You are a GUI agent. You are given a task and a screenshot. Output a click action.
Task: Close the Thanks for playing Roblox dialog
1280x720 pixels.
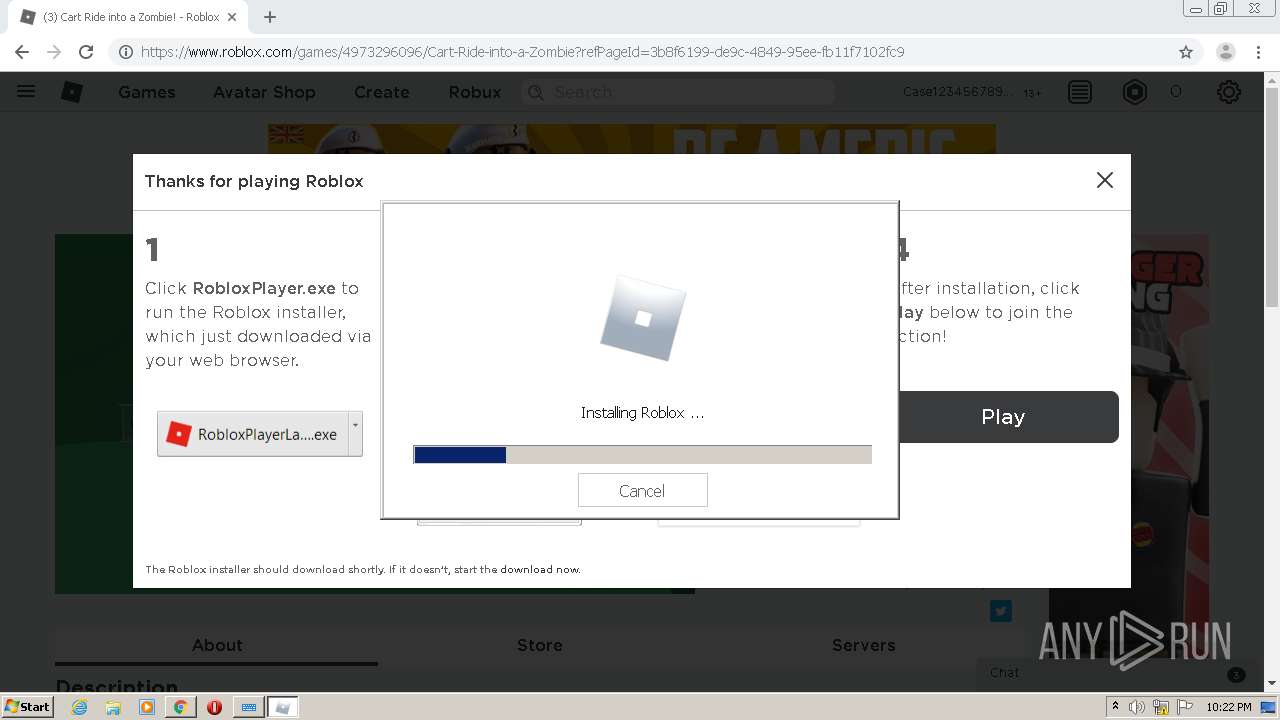click(1104, 180)
